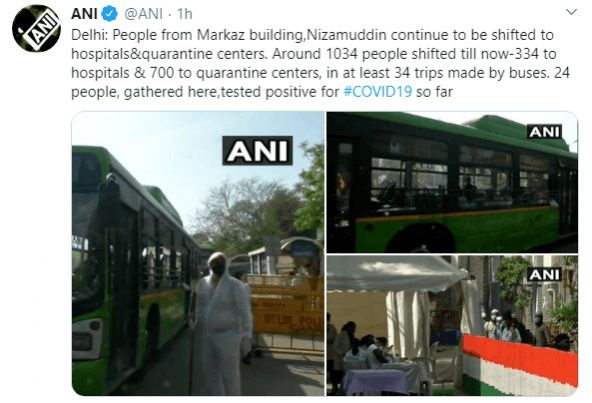Click the @ANI handle
The height and width of the screenshot is (403, 592).
[143, 14]
